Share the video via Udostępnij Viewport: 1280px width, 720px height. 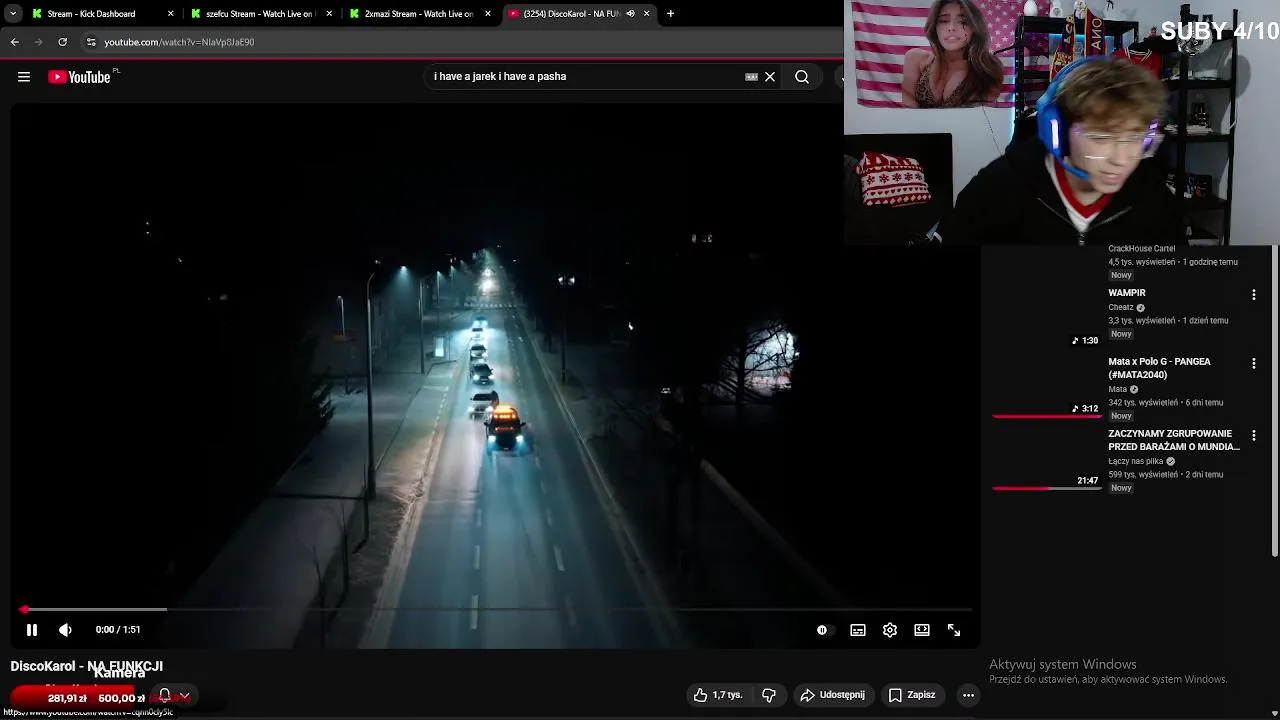pyautogui.click(x=833, y=695)
